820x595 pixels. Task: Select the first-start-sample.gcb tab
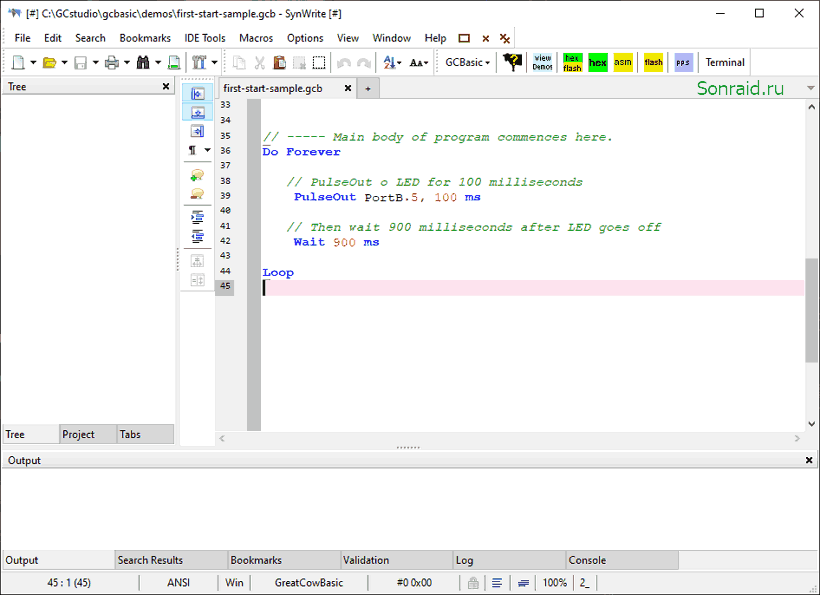[x=273, y=88]
